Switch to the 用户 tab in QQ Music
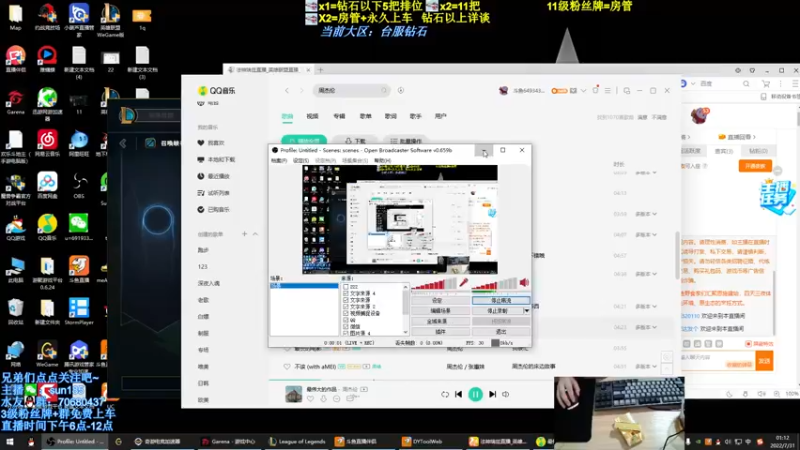Screen dimensions: 800x450 coord(440,116)
